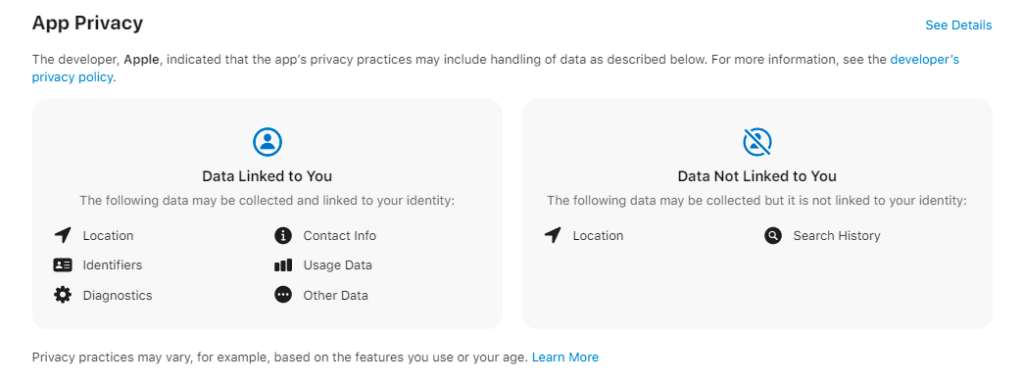Click the Data Linked to You person icon
Image resolution: width=1024 pixels, height=383 pixels.
[x=267, y=141]
